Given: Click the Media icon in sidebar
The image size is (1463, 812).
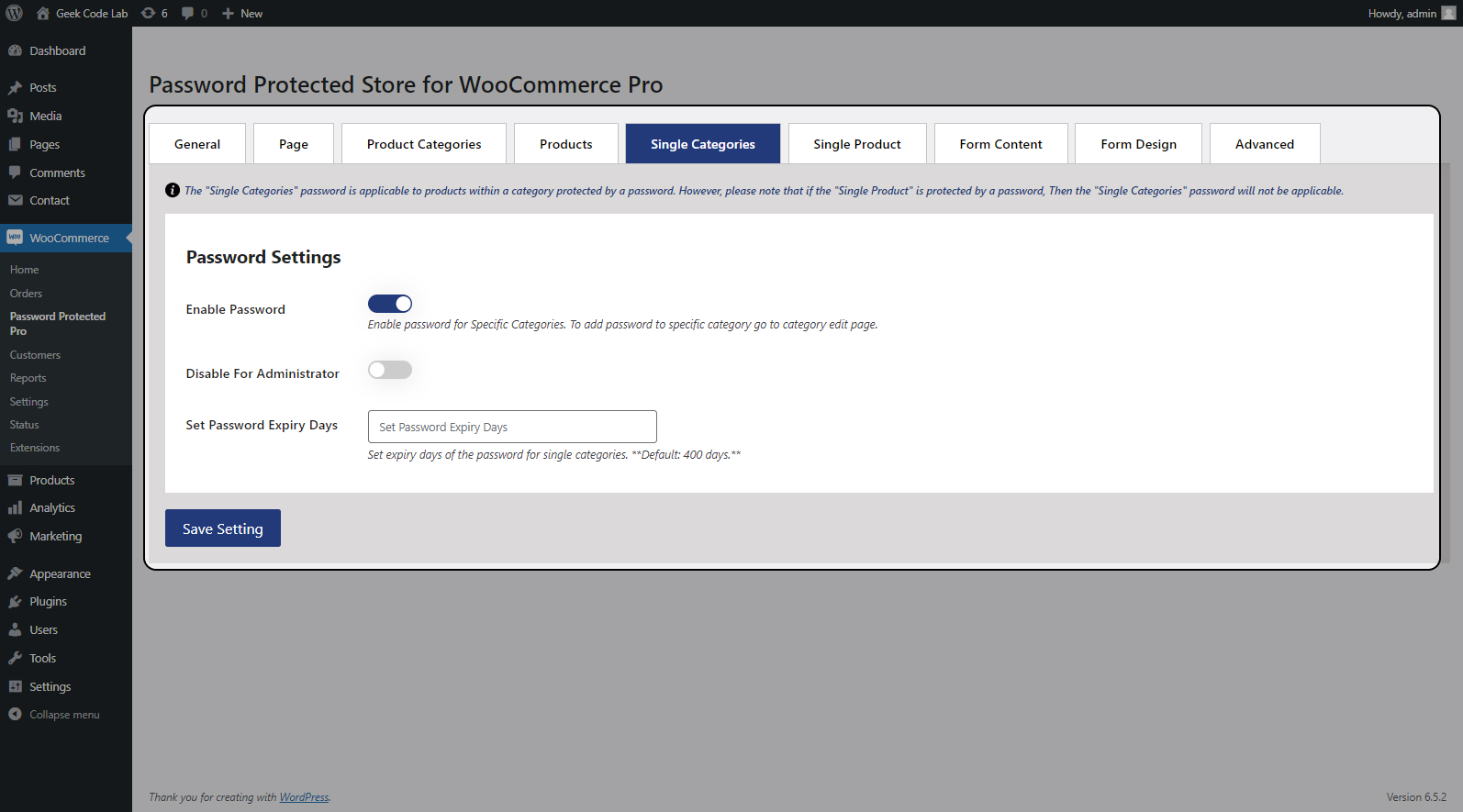Looking at the screenshot, I should 15,116.
